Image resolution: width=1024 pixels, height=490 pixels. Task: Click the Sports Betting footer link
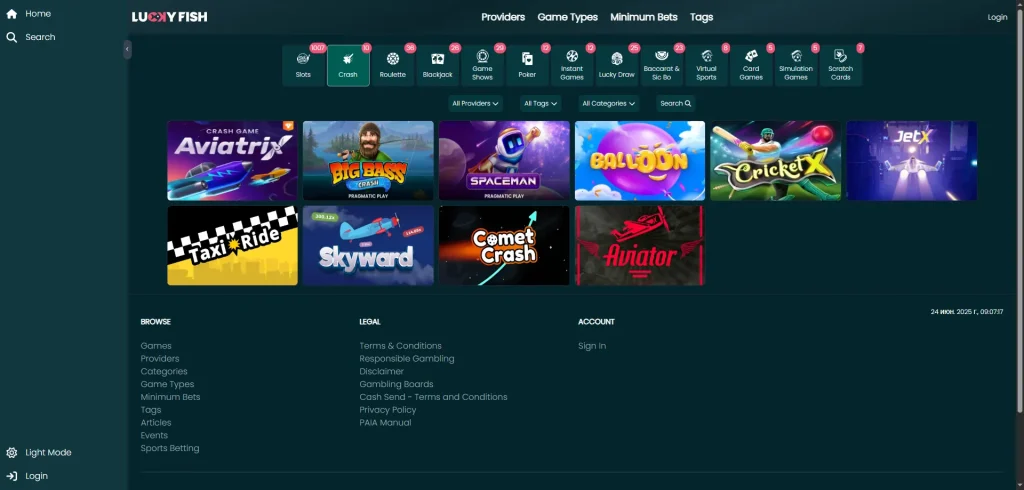(x=170, y=448)
